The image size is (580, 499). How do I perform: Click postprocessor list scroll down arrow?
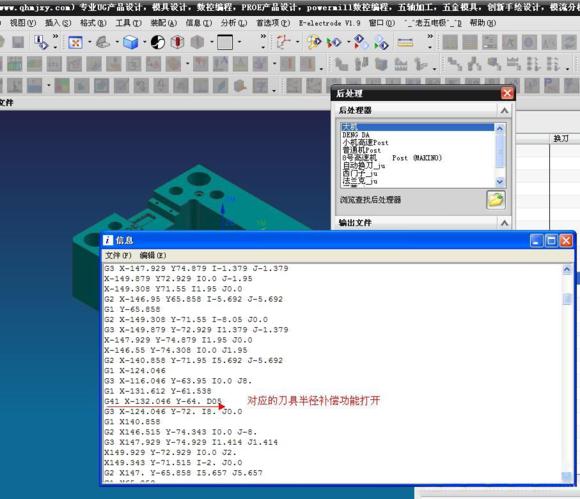[500, 181]
